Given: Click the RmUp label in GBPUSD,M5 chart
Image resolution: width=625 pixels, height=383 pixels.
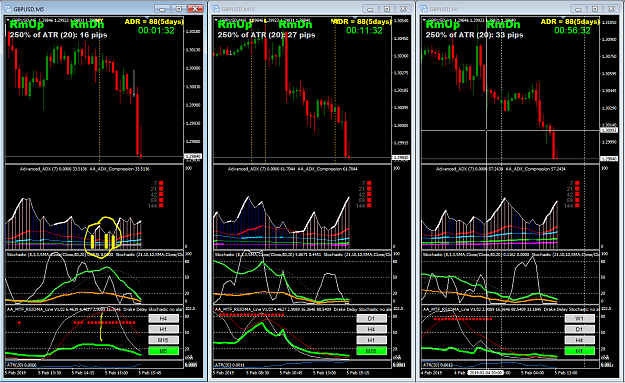Looking at the screenshot, I should point(27,25).
